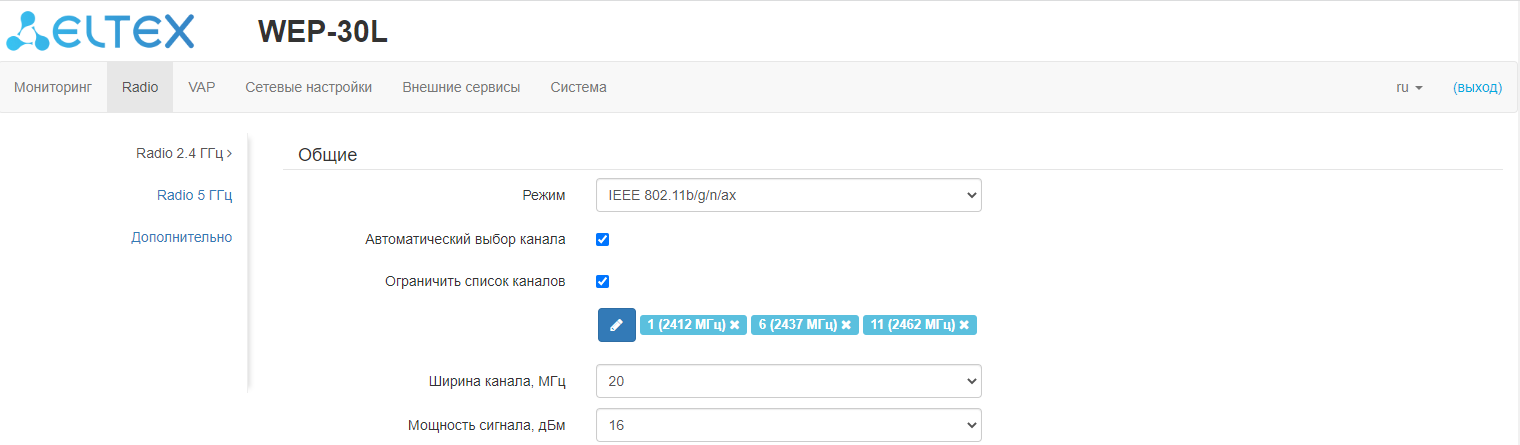This screenshot has width=1520, height=445.
Task: Click the pencil edit channel list button
Action: (x=616, y=325)
